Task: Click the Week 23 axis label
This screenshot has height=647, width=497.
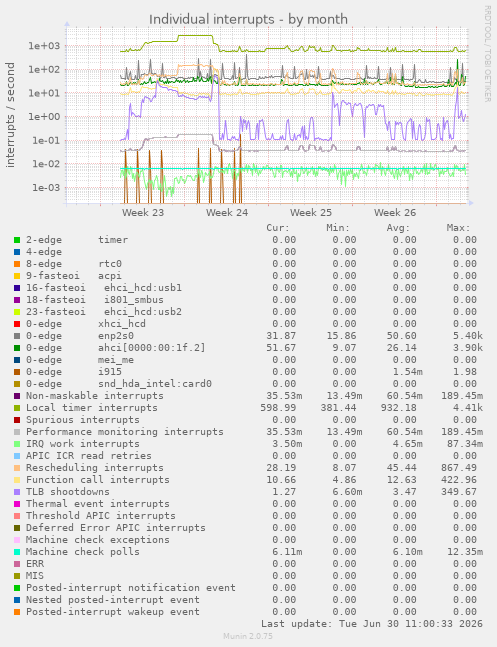Action: click(143, 213)
